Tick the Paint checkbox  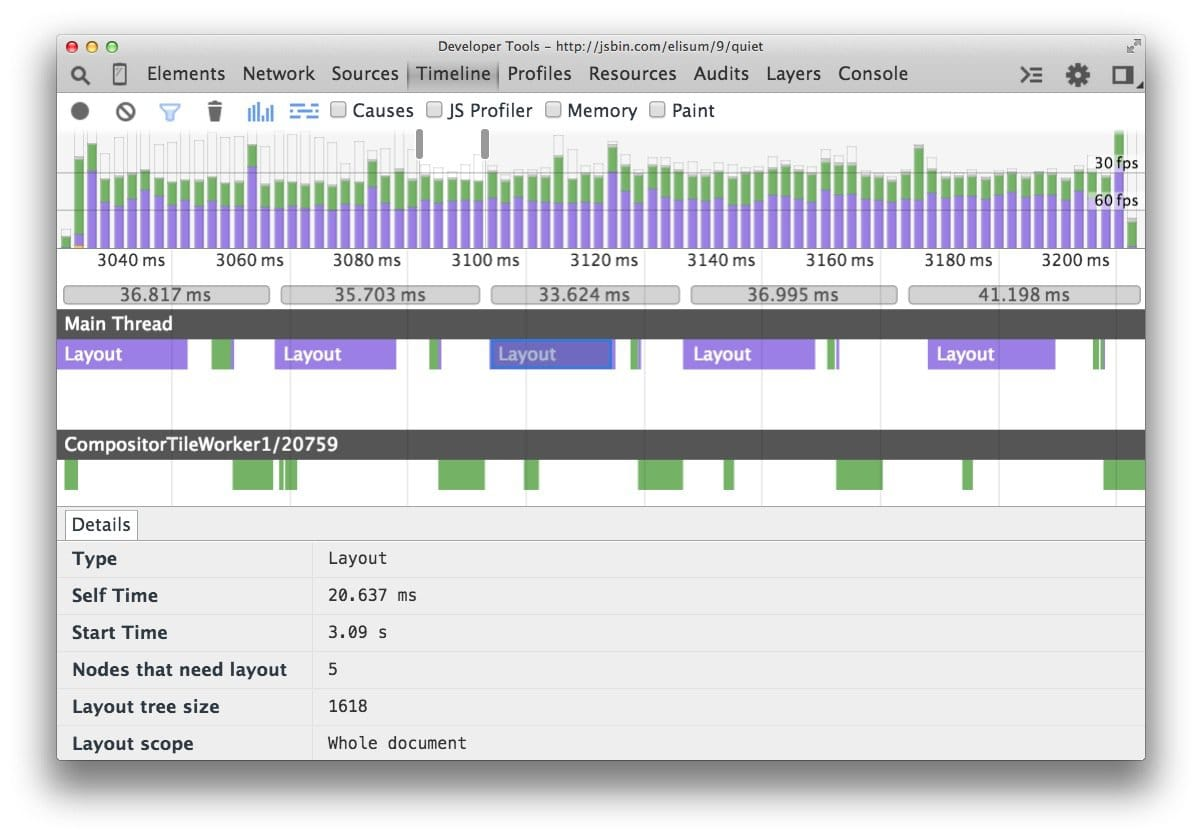(657, 110)
